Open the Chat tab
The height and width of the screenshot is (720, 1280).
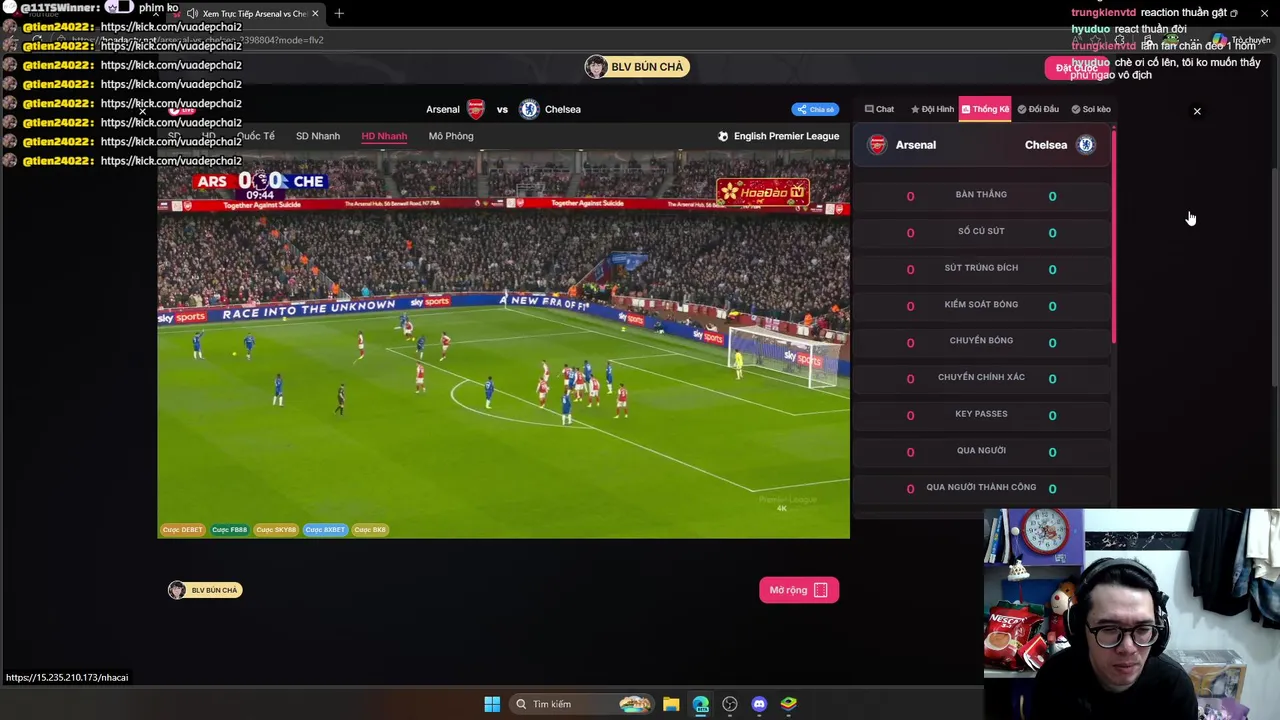tap(879, 109)
